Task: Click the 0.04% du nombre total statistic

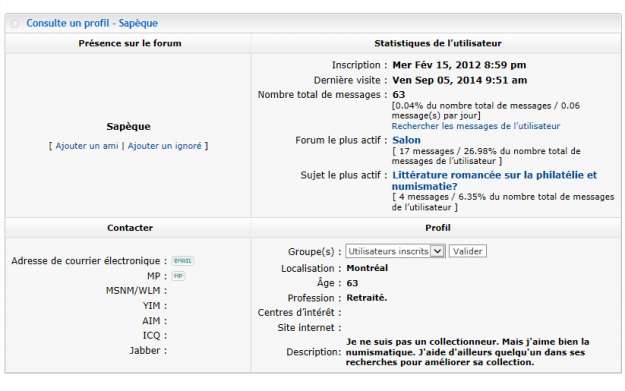Action: (x=486, y=111)
